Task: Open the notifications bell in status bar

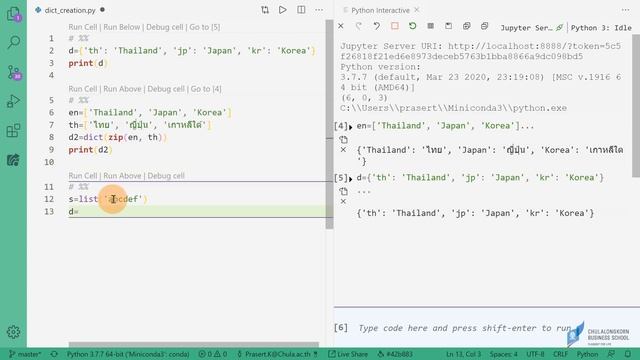Action: coord(628,354)
